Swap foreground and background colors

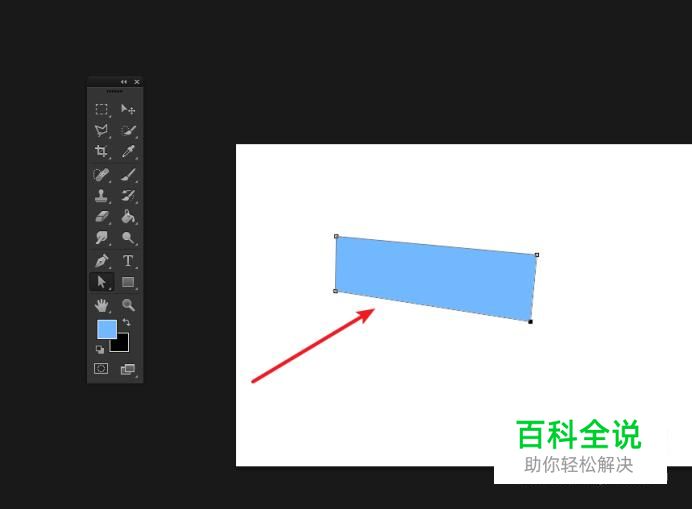(127, 322)
